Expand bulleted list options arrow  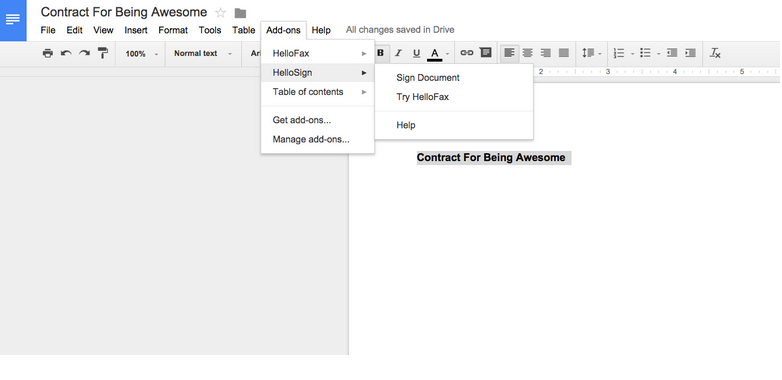[658, 54]
